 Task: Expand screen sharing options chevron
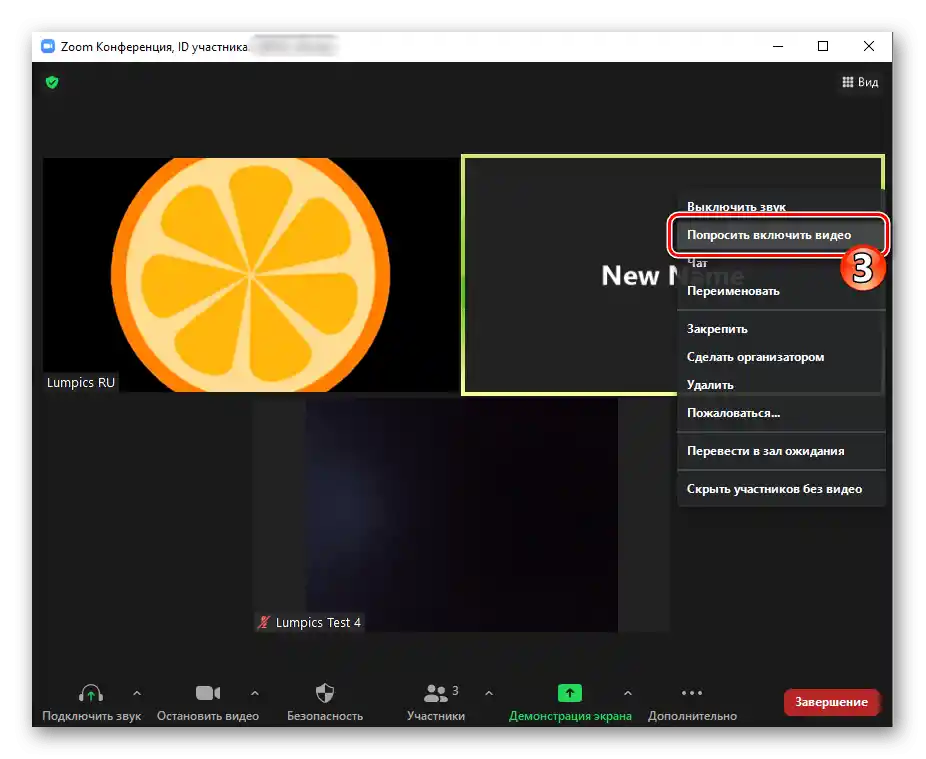click(627, 692)
